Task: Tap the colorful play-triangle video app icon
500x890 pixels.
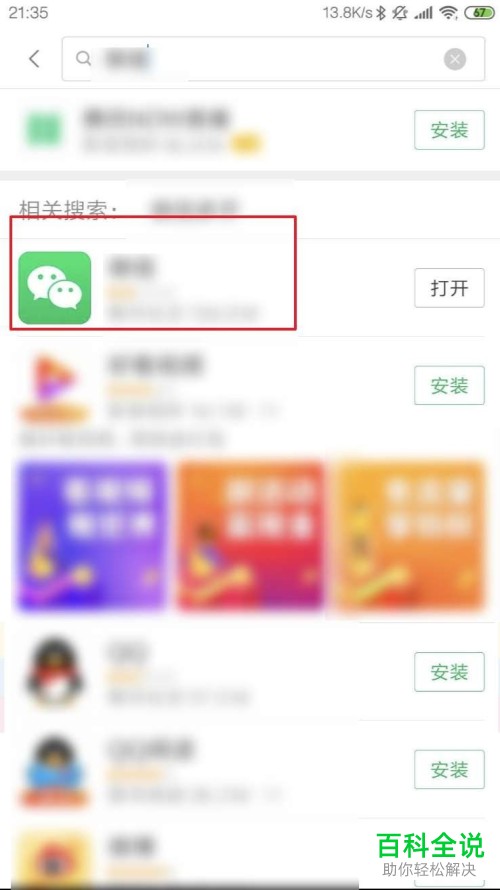Action: pos(54,387)
